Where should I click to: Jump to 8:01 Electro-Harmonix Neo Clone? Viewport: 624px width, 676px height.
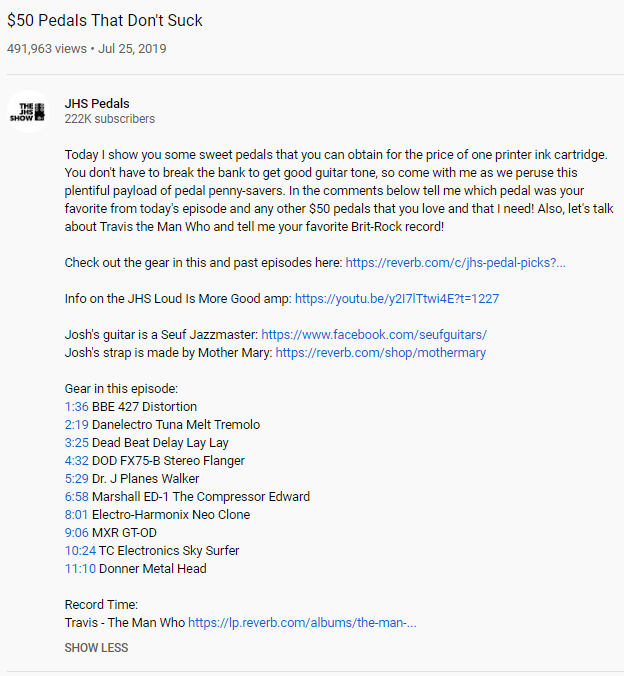pyautogui.click(x=76, y=515)
